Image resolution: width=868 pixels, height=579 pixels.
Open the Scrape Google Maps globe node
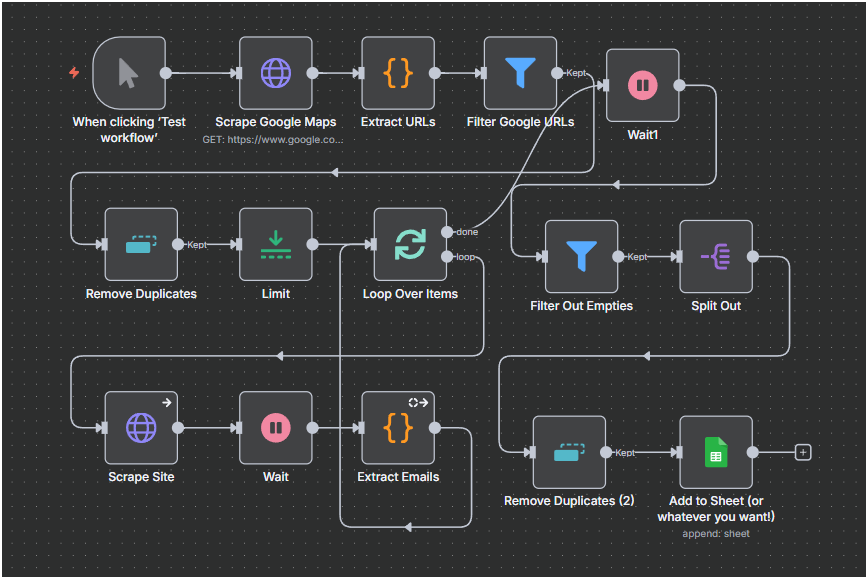coord(276,73)
